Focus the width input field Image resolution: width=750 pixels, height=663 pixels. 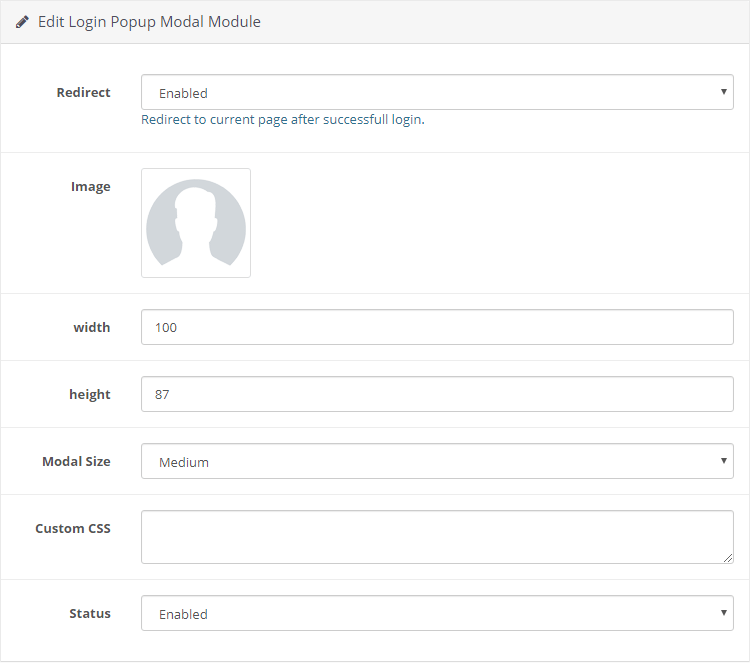click(x=437, y=327)
